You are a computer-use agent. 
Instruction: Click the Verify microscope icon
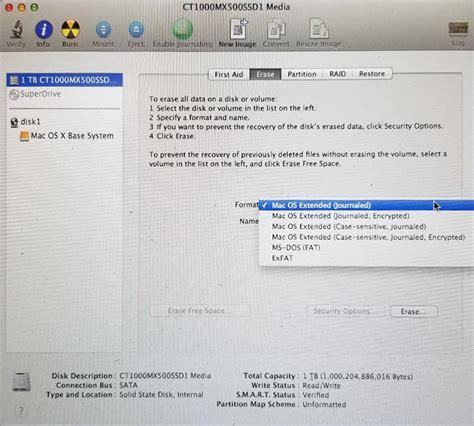click(x=16, y=29)
